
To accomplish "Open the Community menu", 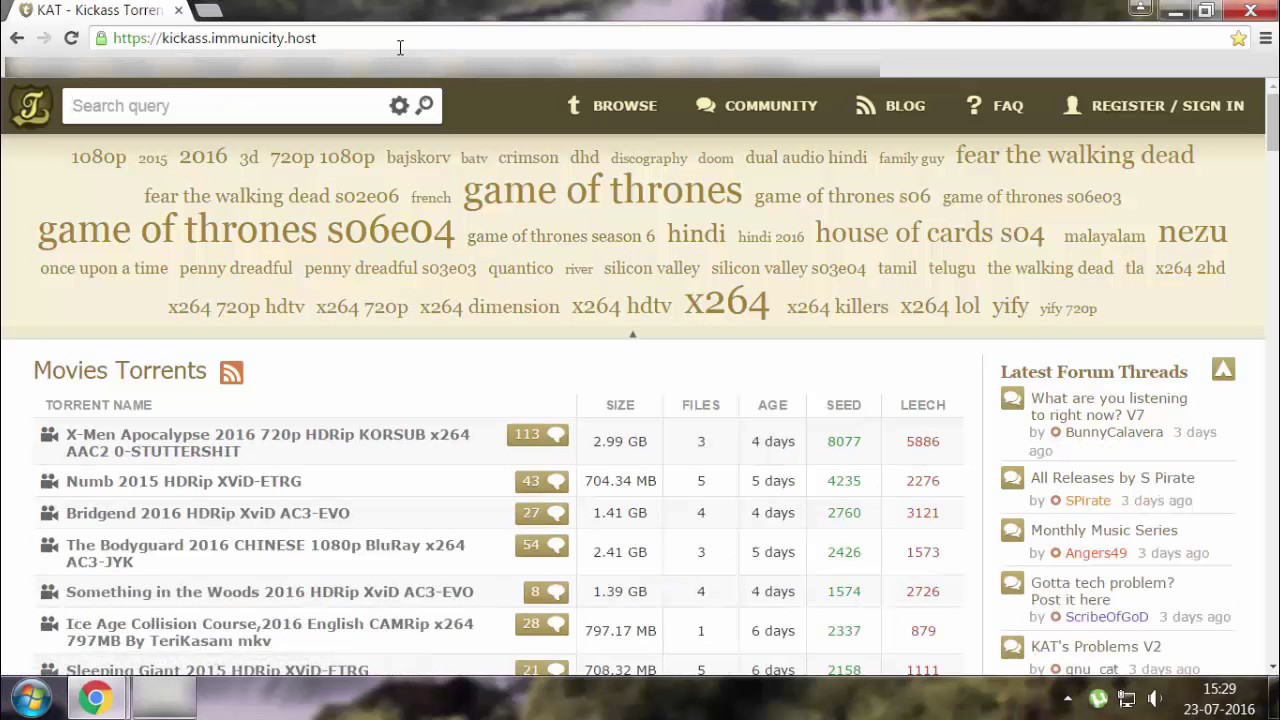I will pos(757,106).
